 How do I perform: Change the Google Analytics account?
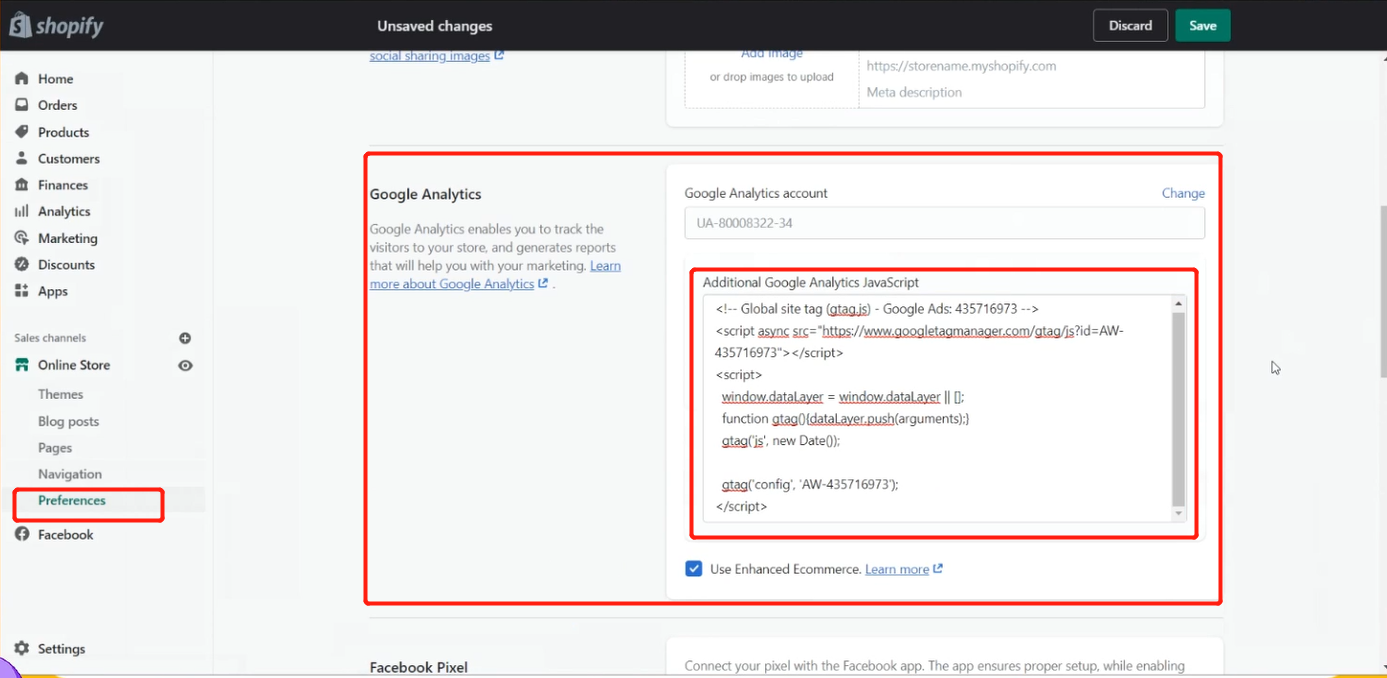1183,193
